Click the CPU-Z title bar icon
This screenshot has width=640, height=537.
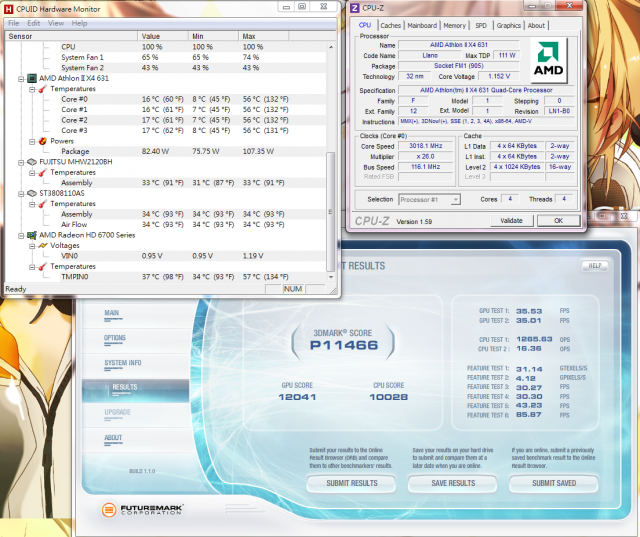pos(355,8)
